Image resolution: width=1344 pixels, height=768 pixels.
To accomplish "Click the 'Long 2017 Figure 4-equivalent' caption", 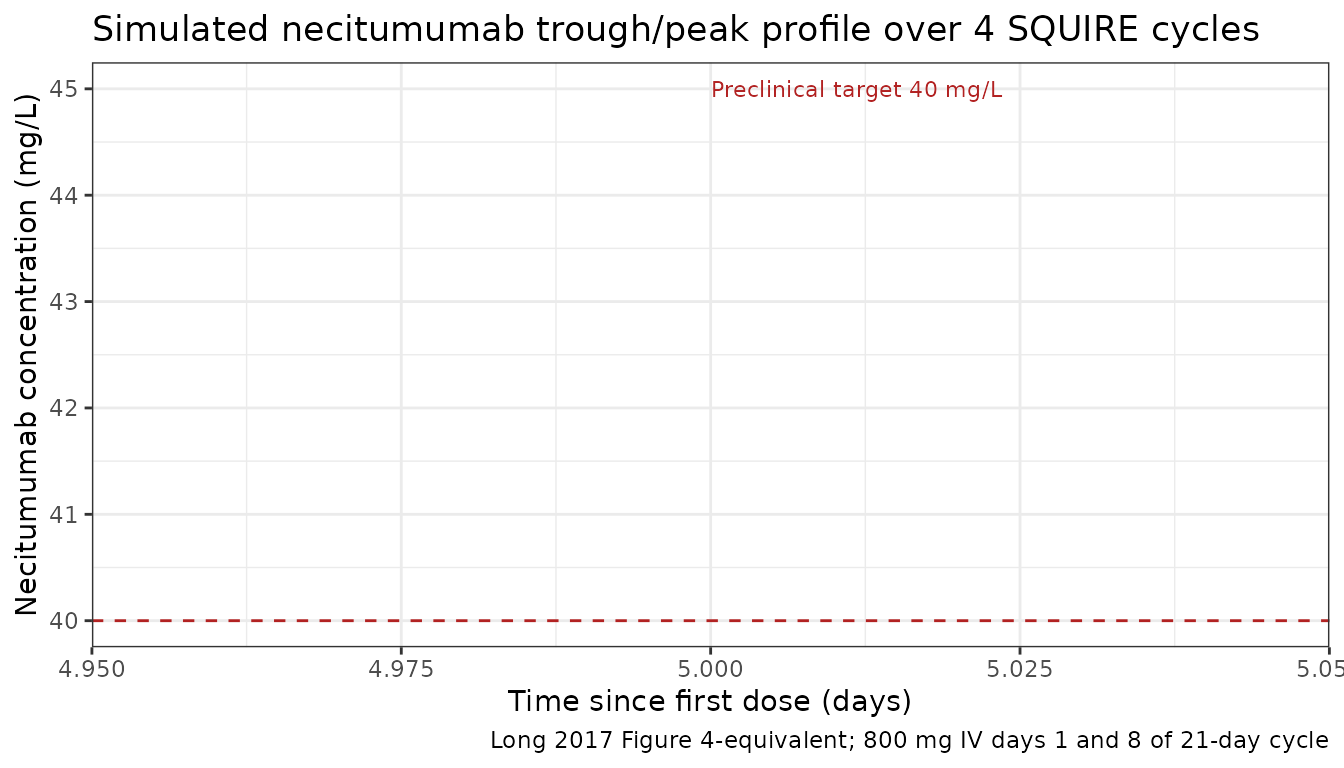I will click(909, 741).
